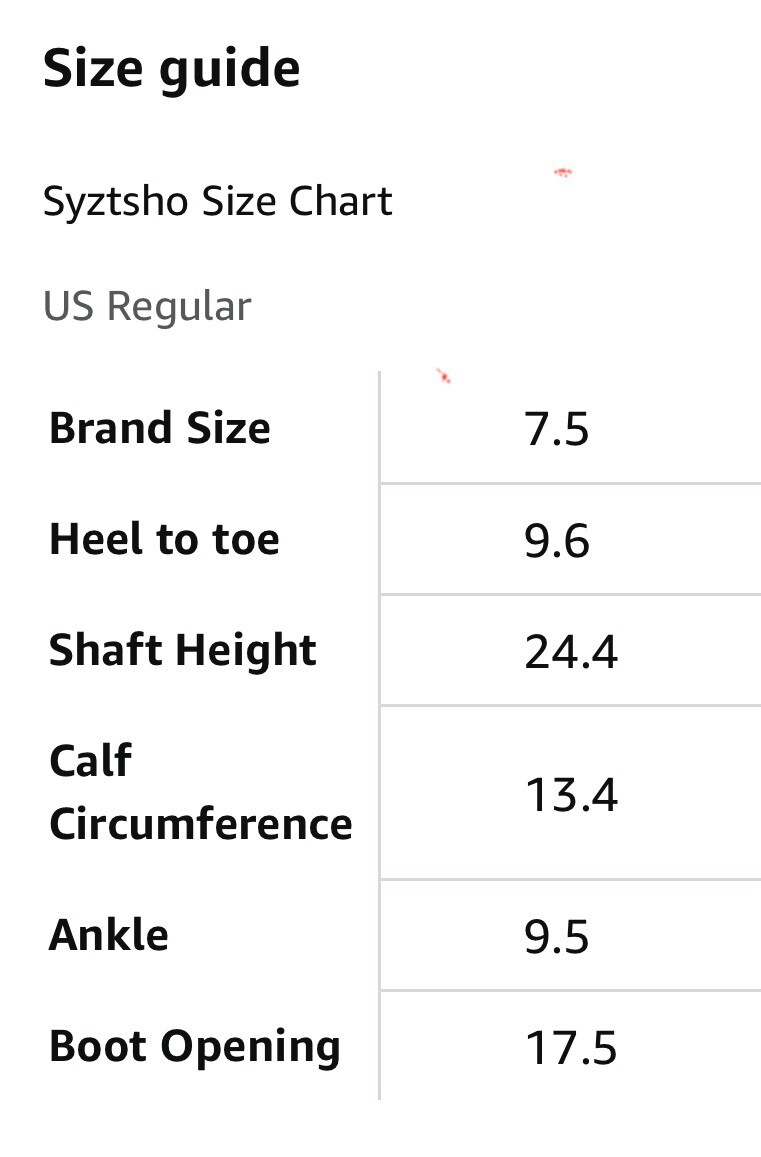Viewport: 761px width, 1157px height.
Task: Click the horizontal line above the 17.5 value
Action: [x=570, y=991]
